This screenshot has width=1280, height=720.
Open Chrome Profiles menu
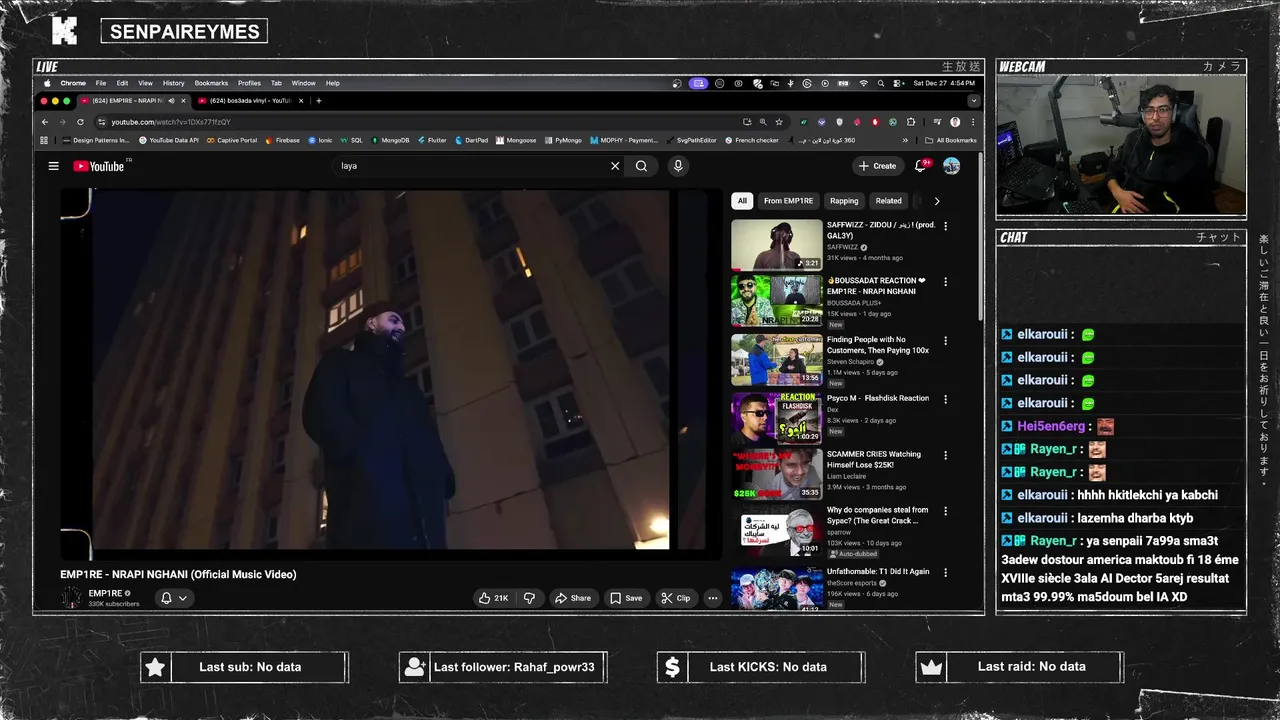249,83
